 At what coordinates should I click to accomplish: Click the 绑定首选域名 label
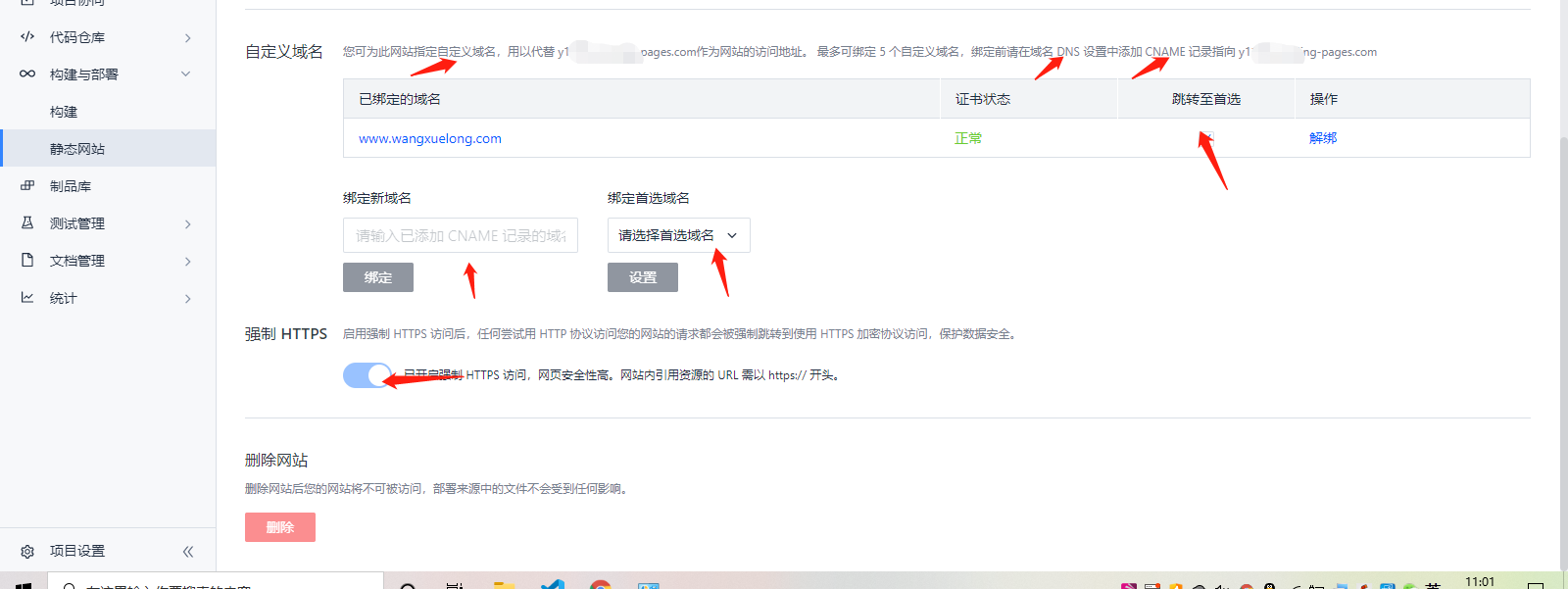[649, 198]
